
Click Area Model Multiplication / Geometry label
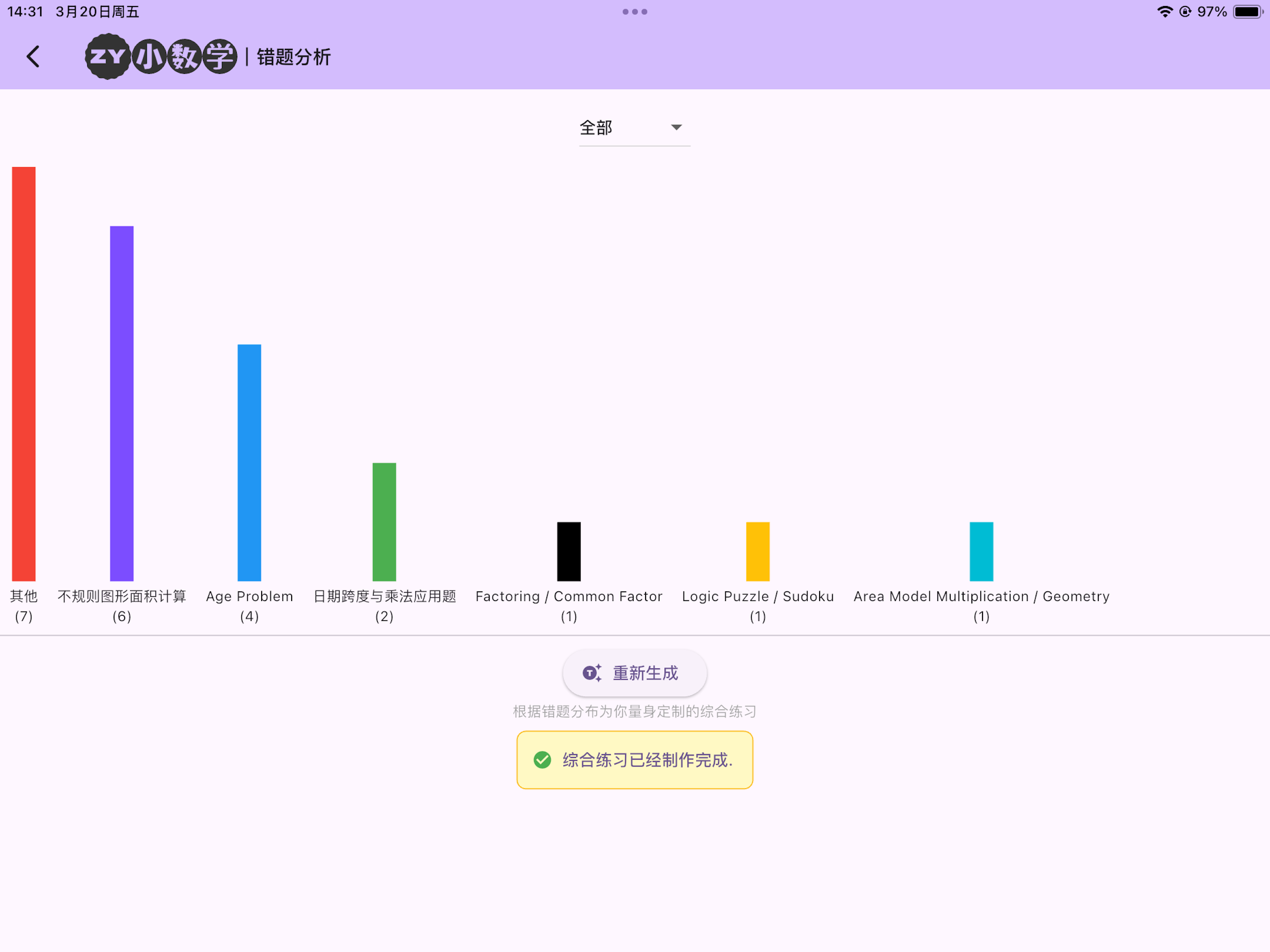(x=981, y=597)
